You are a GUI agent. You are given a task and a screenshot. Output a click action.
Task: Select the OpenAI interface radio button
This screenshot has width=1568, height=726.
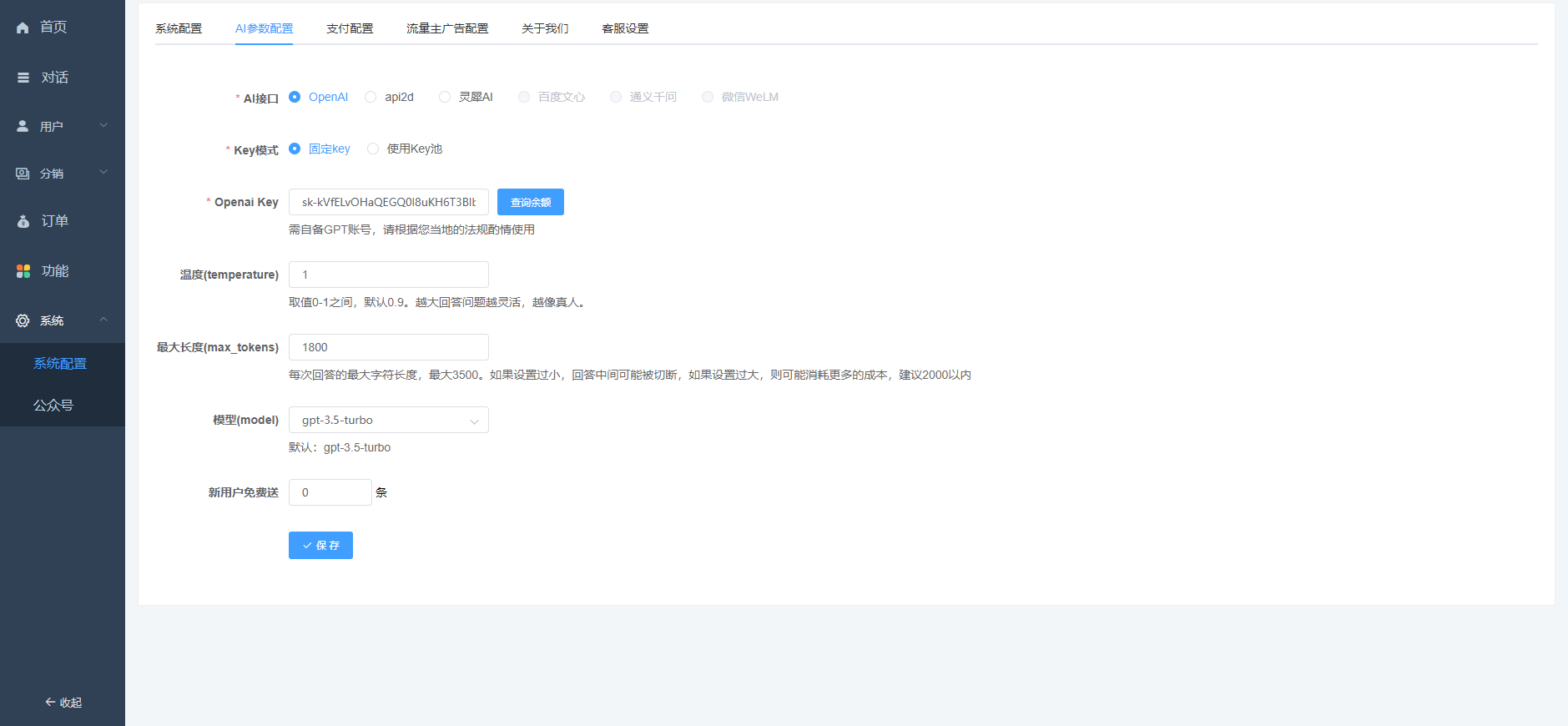[x=295, y=97]
